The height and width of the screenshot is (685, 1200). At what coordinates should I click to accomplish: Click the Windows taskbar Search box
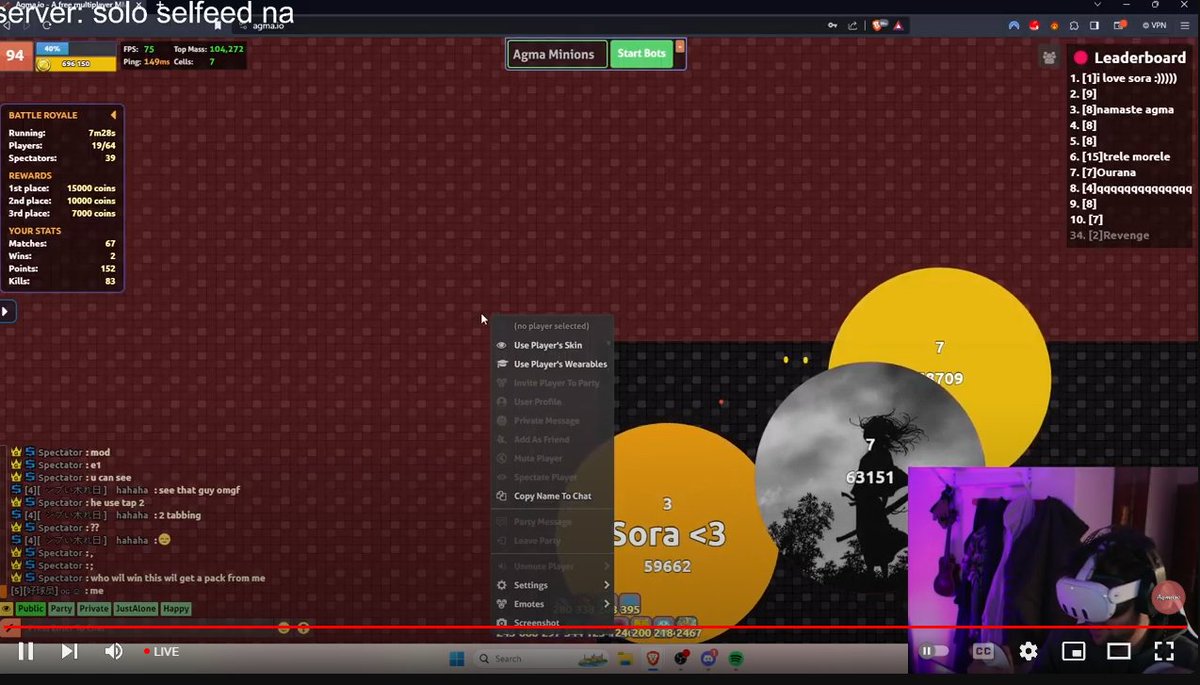point(540,658)
